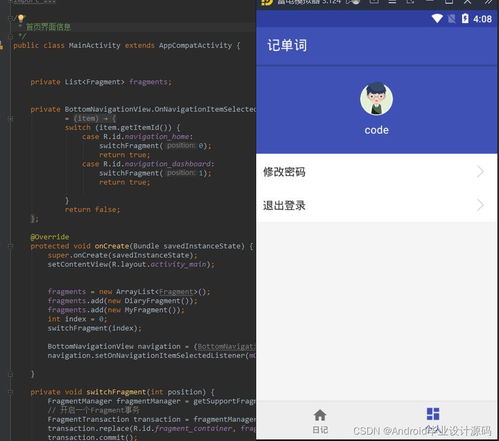Tap the cartoon user avatar picture
Screen dimensions: 499x441
tap(376, 99)
